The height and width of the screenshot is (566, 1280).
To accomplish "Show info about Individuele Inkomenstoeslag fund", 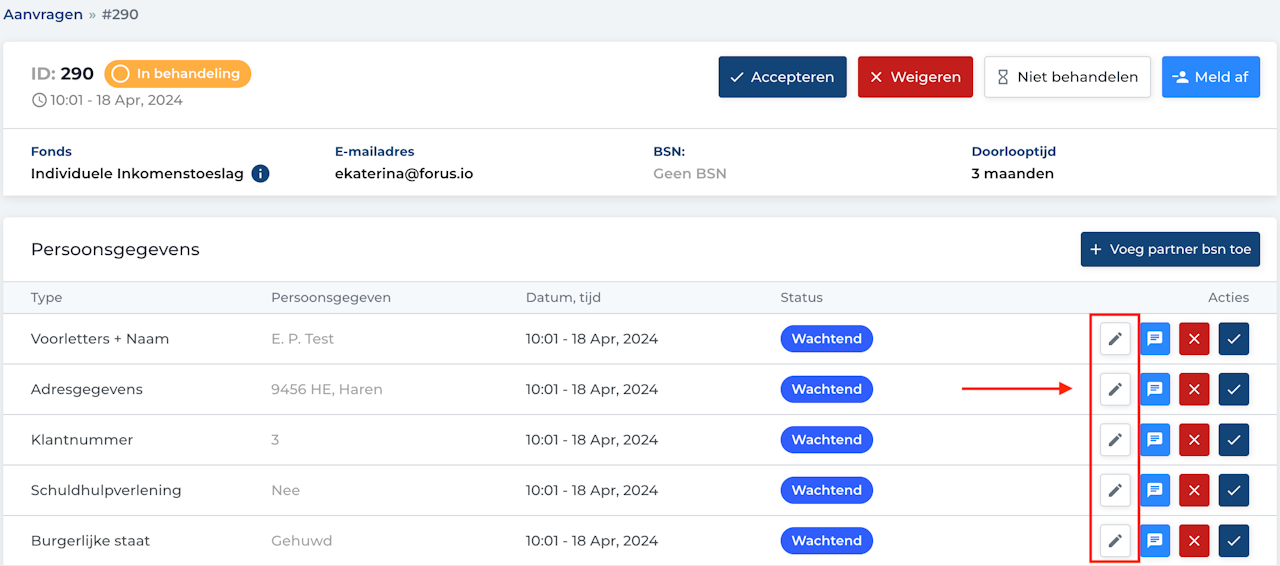I will coord(260,174).
